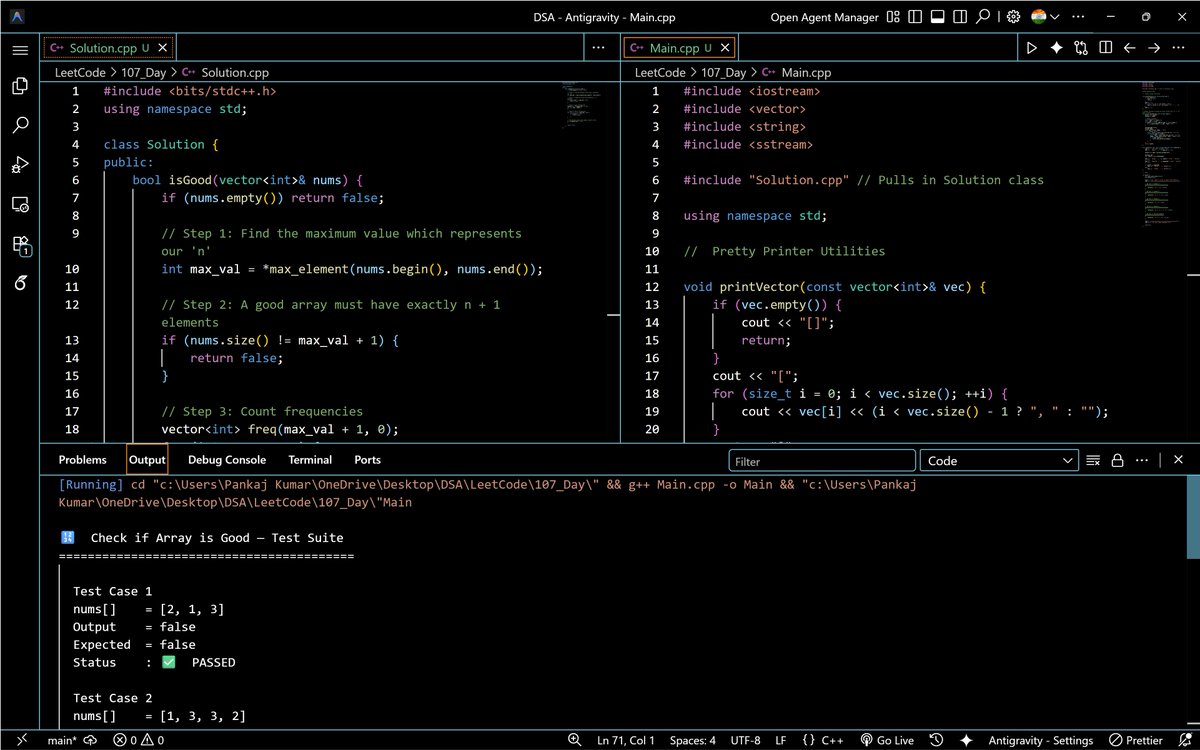The image size is (1200, 750).
Task: Select the Solution.cpp editor tab
Action: click(x=107, y=47)
